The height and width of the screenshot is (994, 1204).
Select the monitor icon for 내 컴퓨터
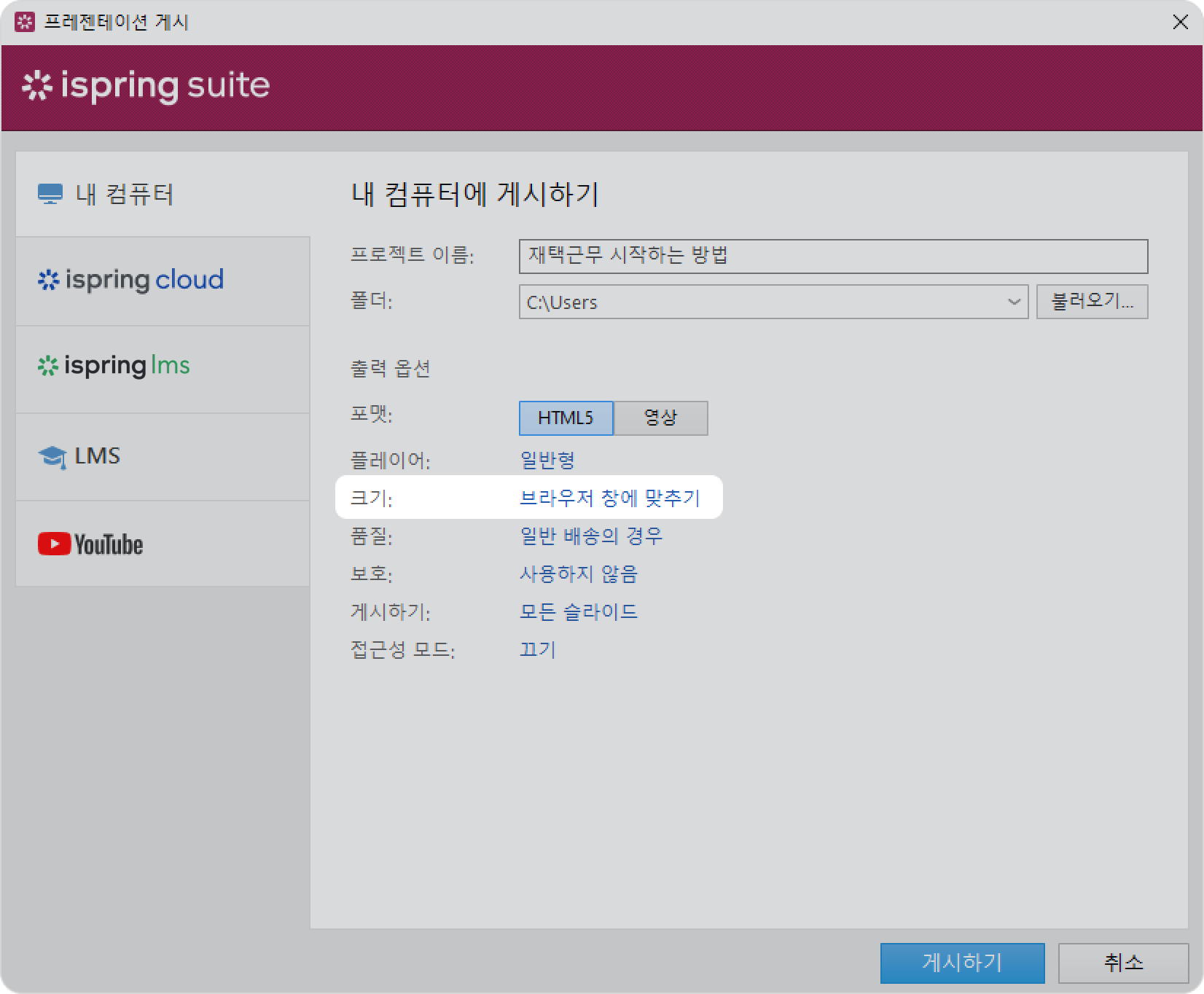pyautogui.click(x=50, y=195)
